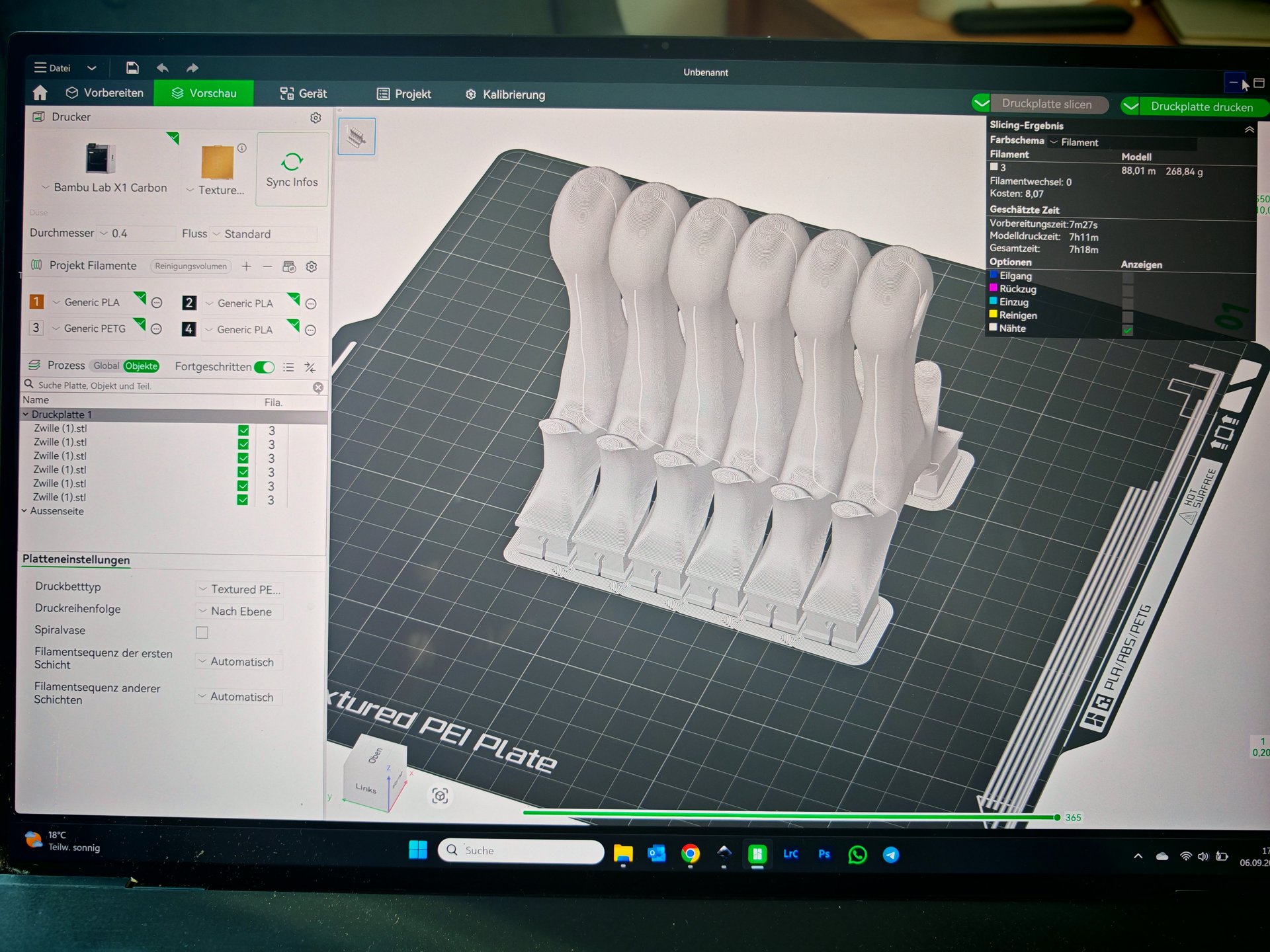1270x952 pixels.
Task: Open printer settings gear icon
Action: [x=316, y=118]
